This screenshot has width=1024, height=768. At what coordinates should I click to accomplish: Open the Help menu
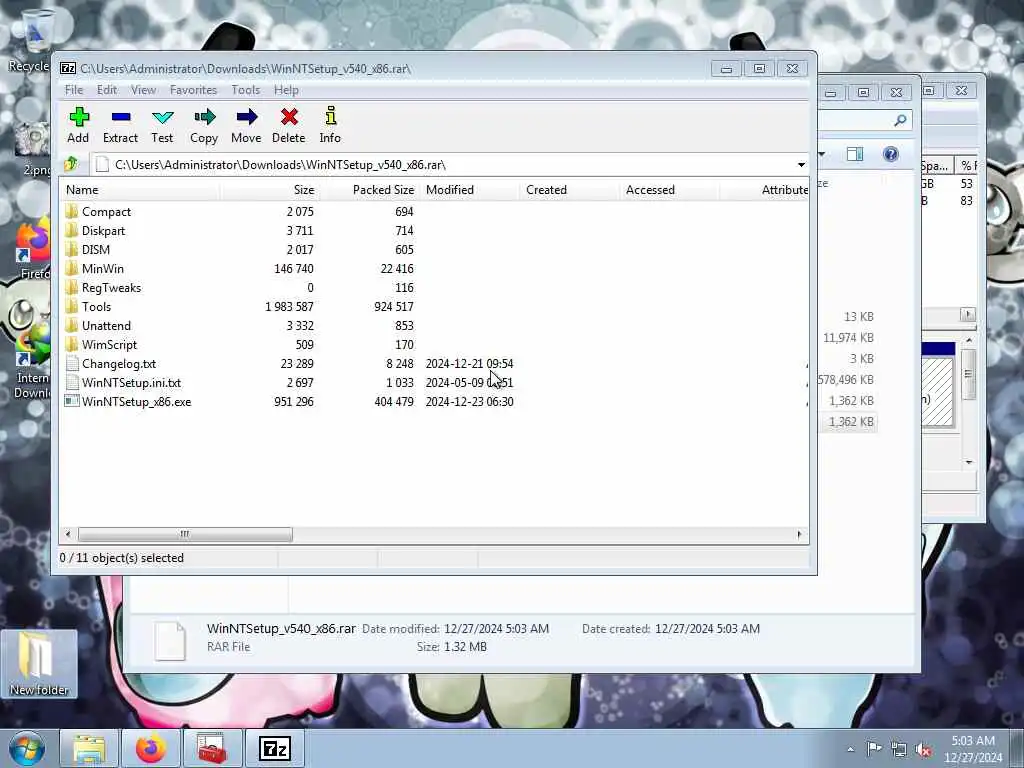pyautogui.click(x=286, y=90)
